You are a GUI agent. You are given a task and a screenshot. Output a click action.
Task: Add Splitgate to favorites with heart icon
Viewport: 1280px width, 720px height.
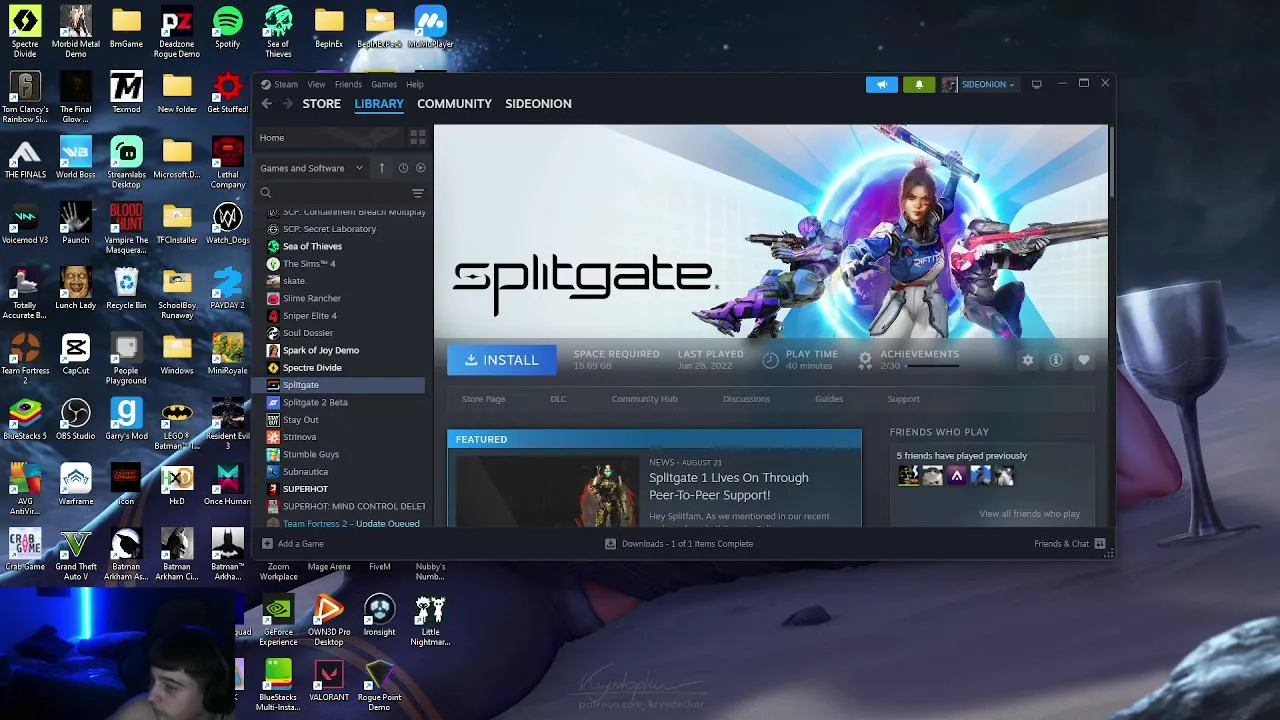pyautogui.click(x=1083, y=360)
